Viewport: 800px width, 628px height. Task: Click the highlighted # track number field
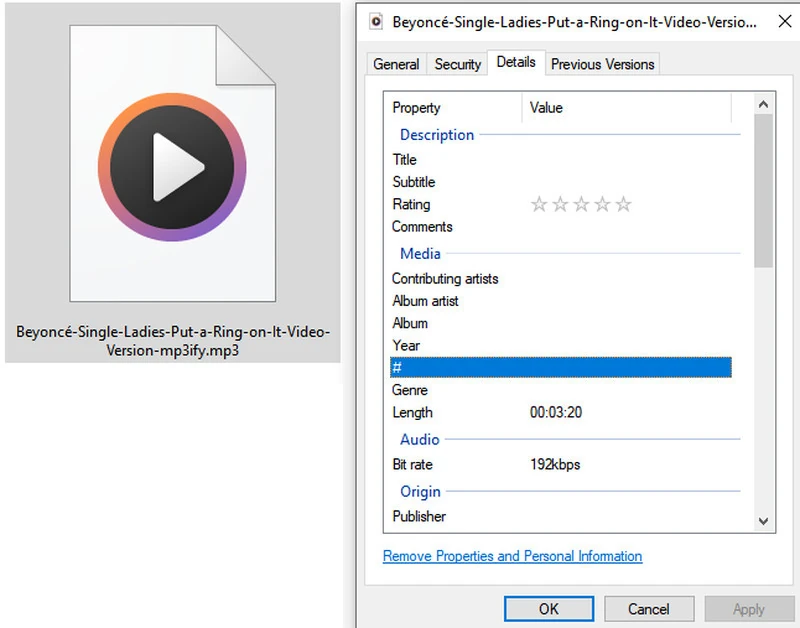[561, 367]
